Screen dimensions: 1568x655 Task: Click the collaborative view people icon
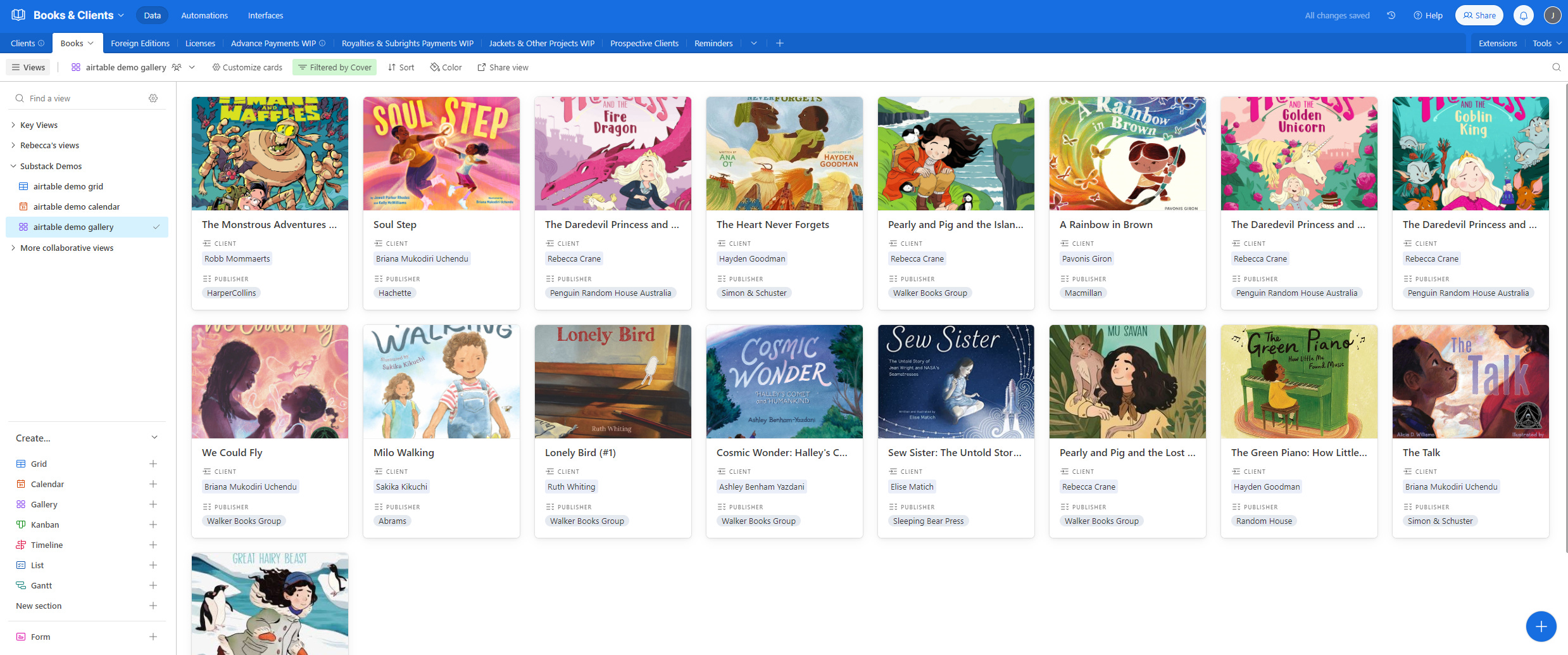177,67
